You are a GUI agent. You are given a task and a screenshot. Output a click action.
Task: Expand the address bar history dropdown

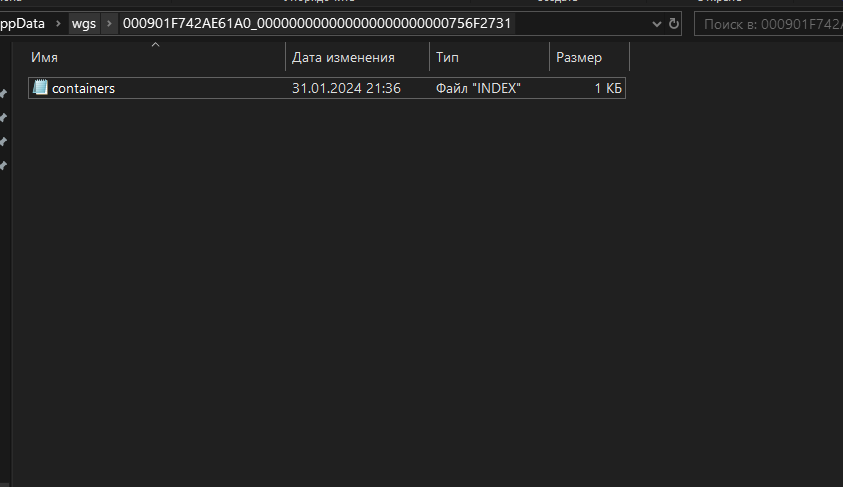click(x=656, y=24)
